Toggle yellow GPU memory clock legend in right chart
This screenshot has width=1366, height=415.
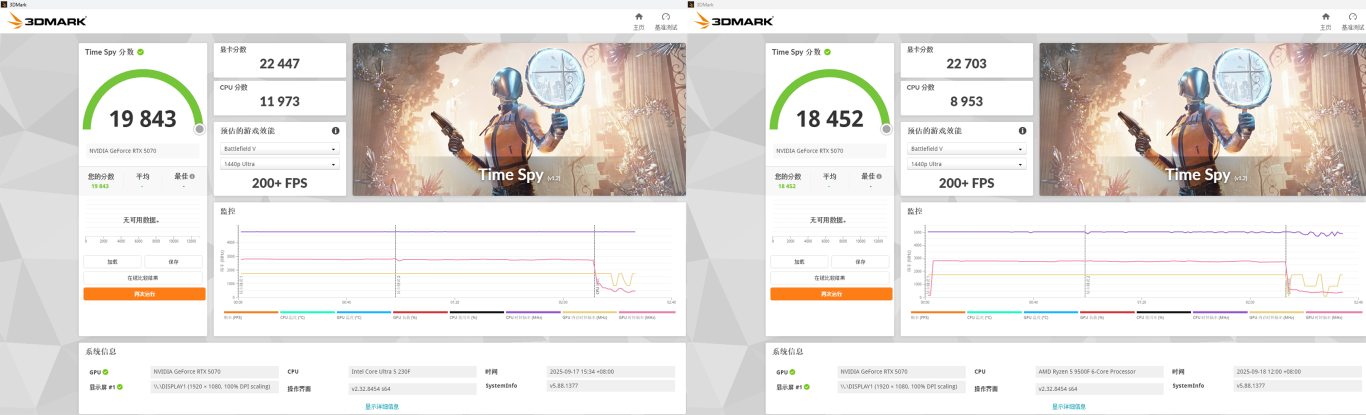coord(1276,314)
